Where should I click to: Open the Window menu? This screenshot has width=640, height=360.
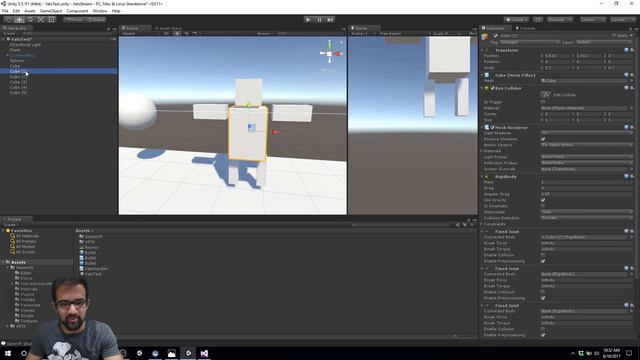pyautogui.click(x=100, y=11)
